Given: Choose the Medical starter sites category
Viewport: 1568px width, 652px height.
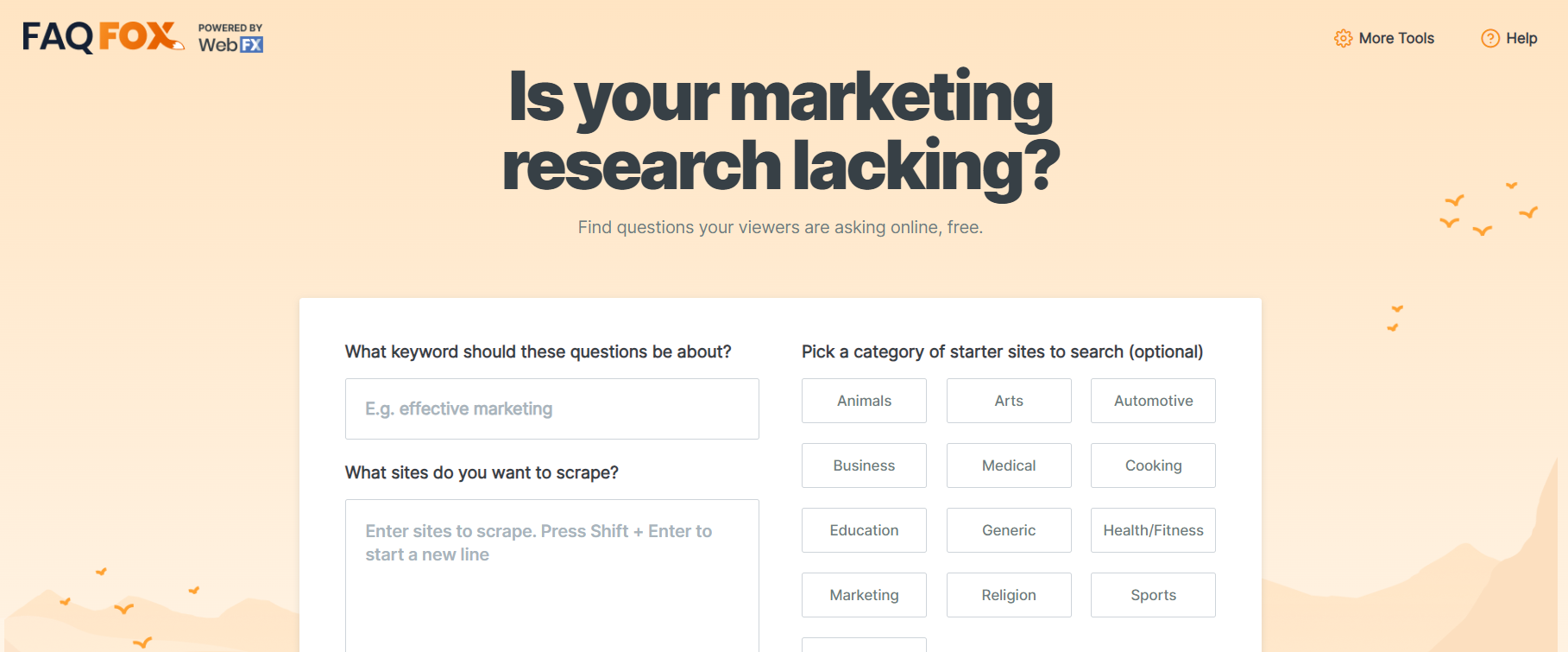Looking at the screenshot, I should point(1009,465).
